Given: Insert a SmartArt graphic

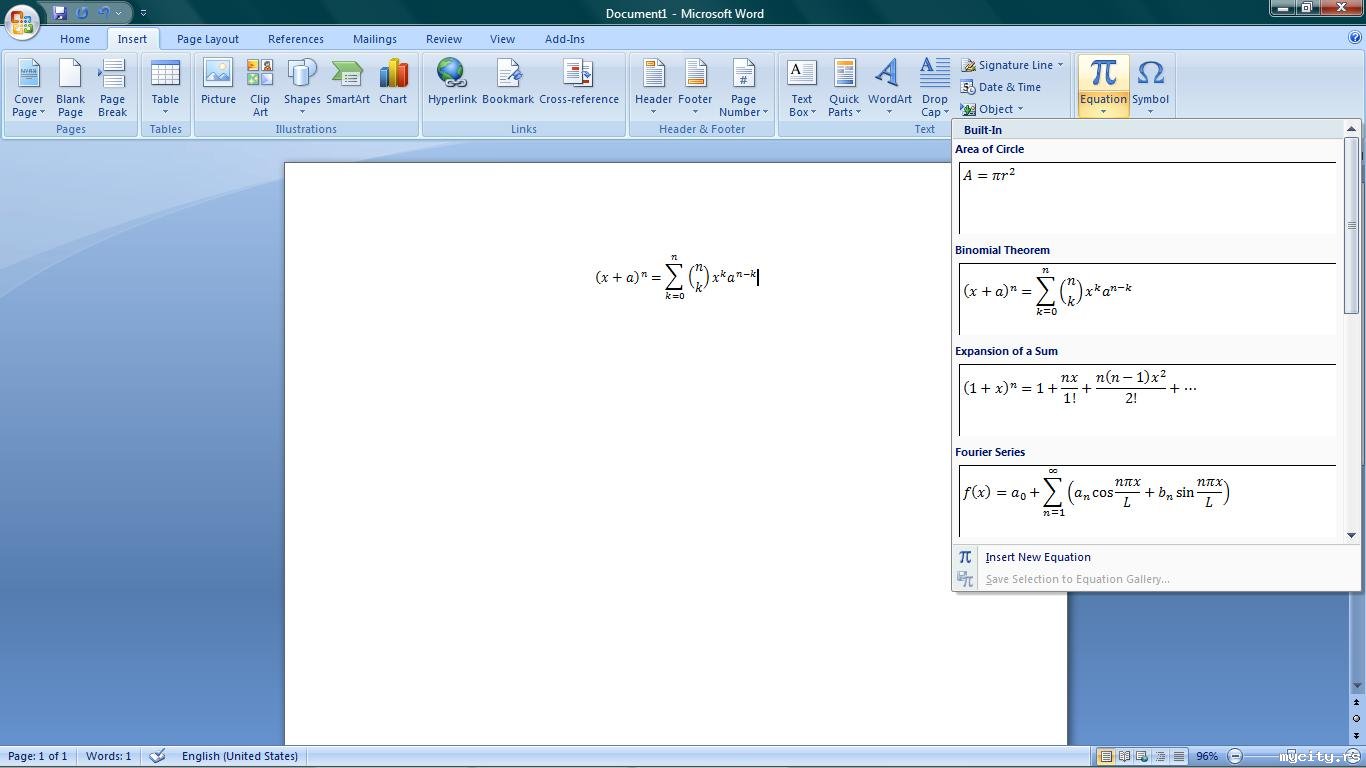Looking at the screenshot, I should pos(347,83).
